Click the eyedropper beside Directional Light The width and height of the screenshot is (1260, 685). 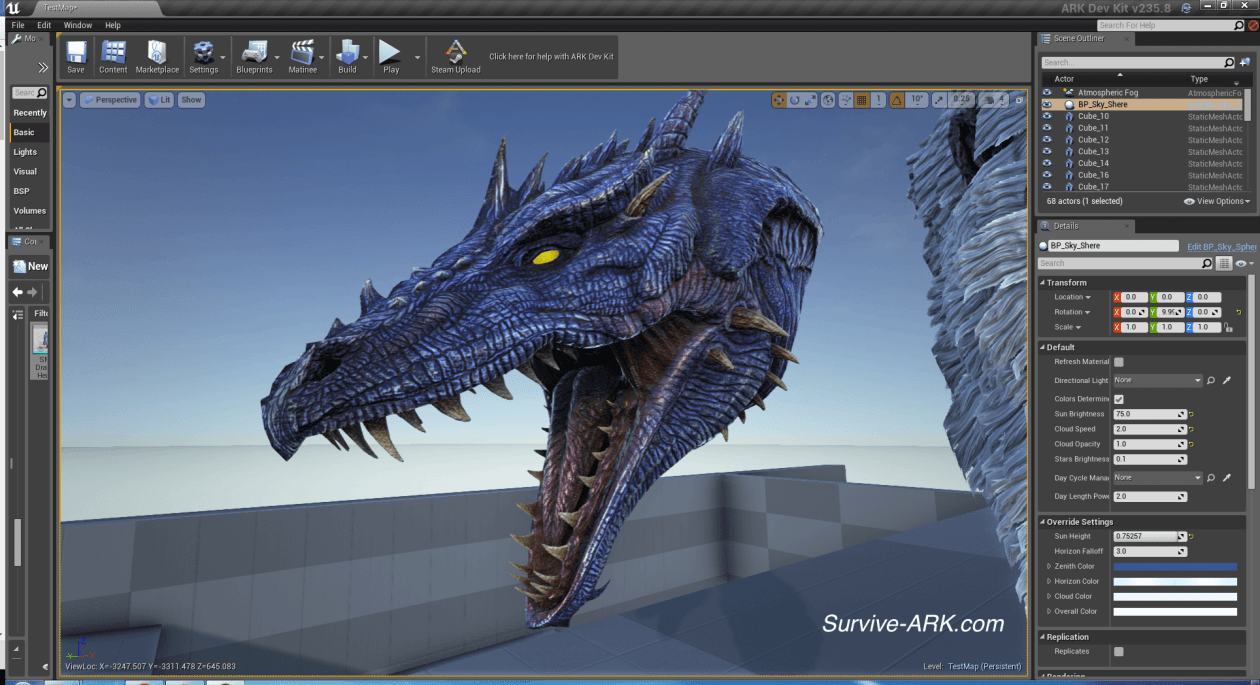click(x=1227, y=381)
